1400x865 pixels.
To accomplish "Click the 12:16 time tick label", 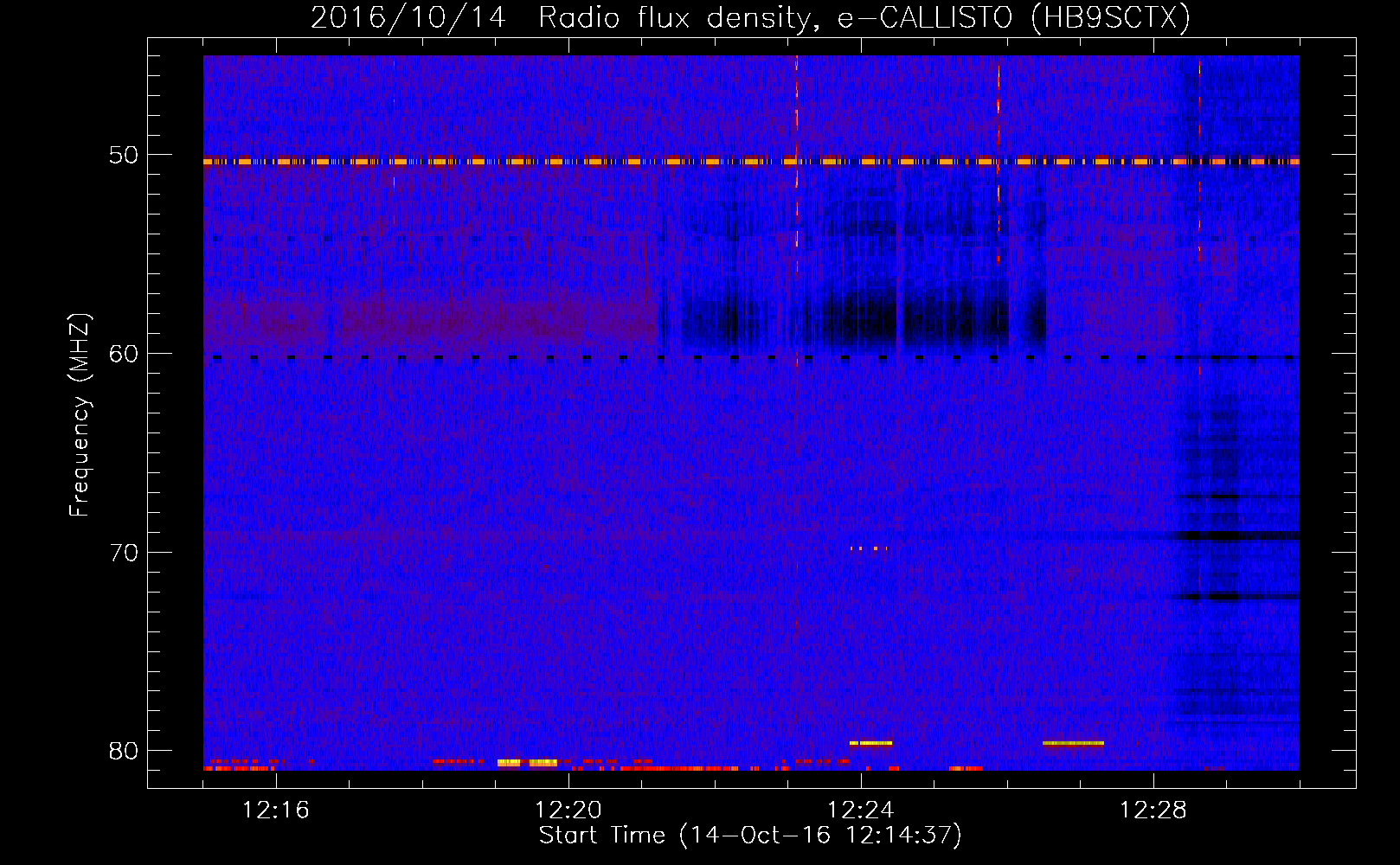I will point(276,811).
